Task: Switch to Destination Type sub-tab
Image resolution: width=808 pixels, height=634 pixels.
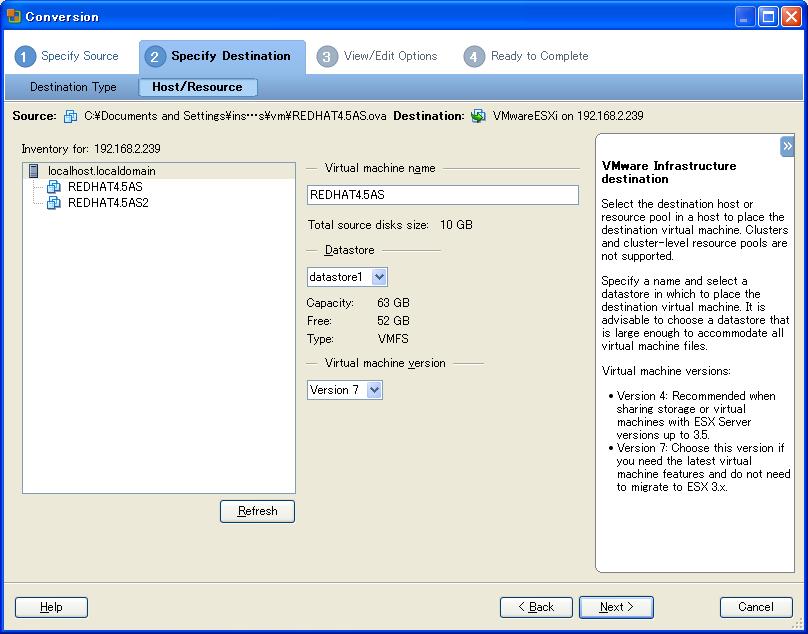Action: tap(73, 87)
